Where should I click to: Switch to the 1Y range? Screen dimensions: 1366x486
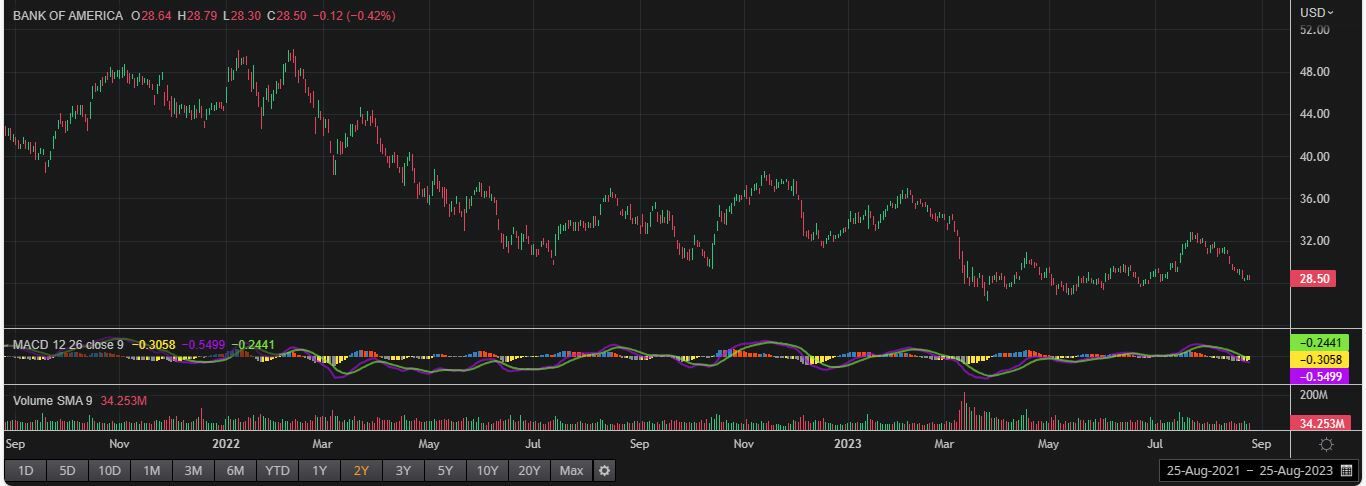coord(320,470)
